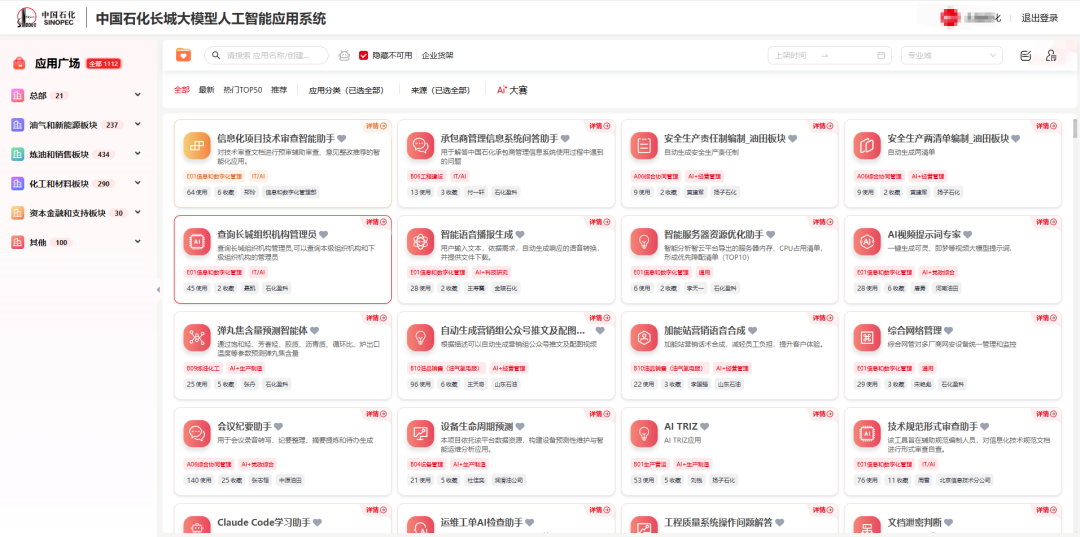Favorite 承包商管理信息系统问答助手 with heart
The image size is (1080, 537).
(565, 138)
